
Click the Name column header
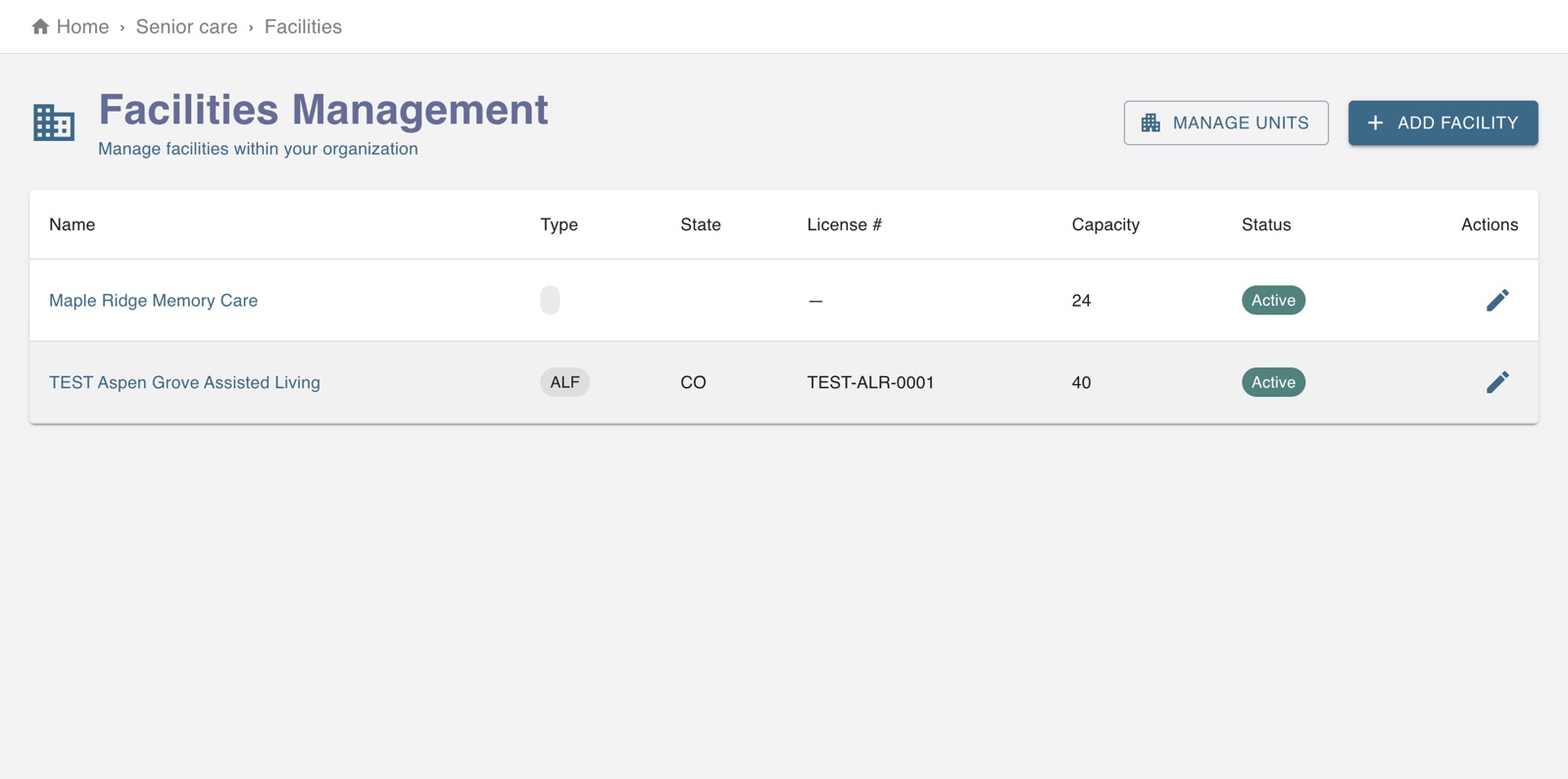[73, 224]
